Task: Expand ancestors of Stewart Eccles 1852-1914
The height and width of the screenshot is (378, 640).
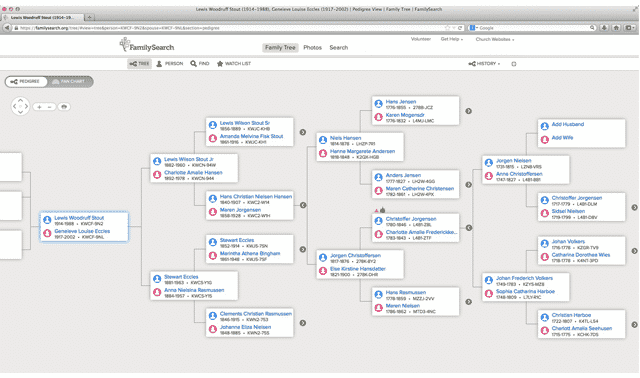Action: (x=303, y=249)
